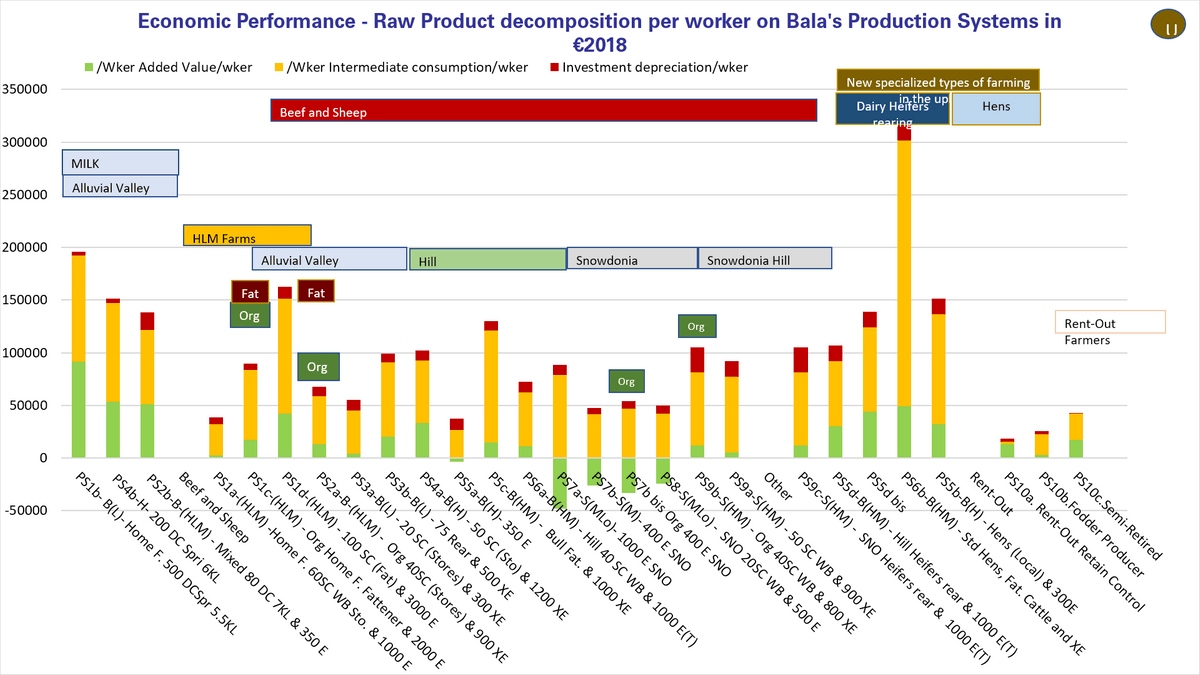This screenshot has height=675, width=1200.
Task: Click the tall orange segment of the PS6b bar
Action: pos(904,273)
